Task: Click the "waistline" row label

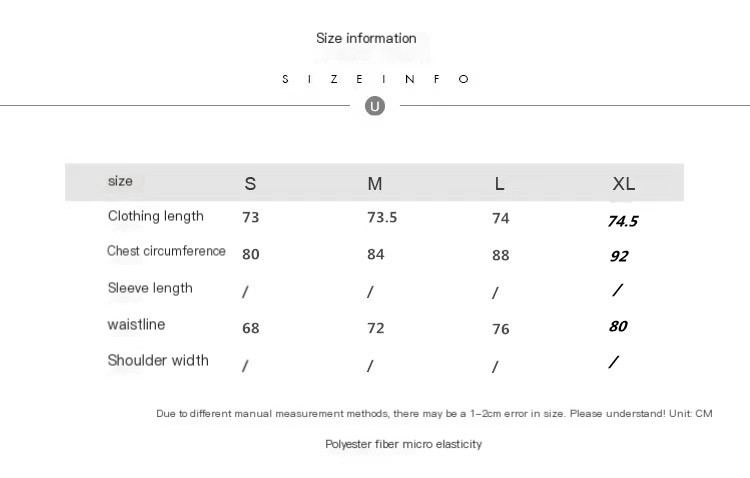Action: [x=136, y=324]
